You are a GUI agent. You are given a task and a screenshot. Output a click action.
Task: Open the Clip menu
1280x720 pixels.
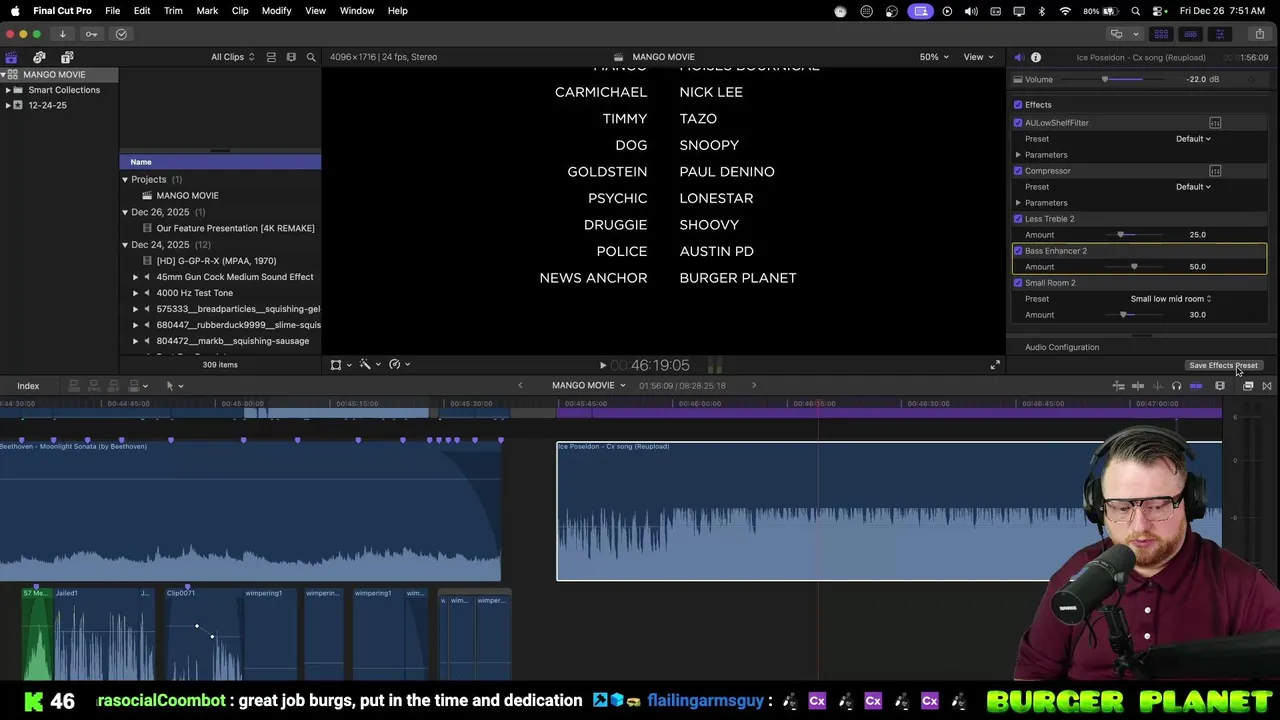pos(240,11)
